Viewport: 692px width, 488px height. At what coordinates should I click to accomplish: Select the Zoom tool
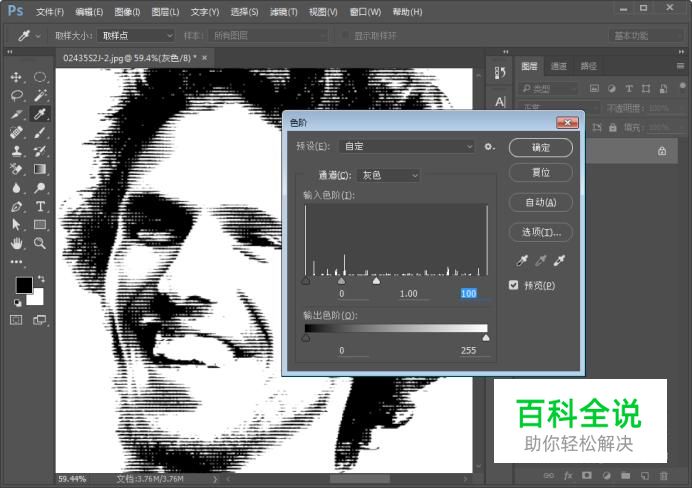40,243
